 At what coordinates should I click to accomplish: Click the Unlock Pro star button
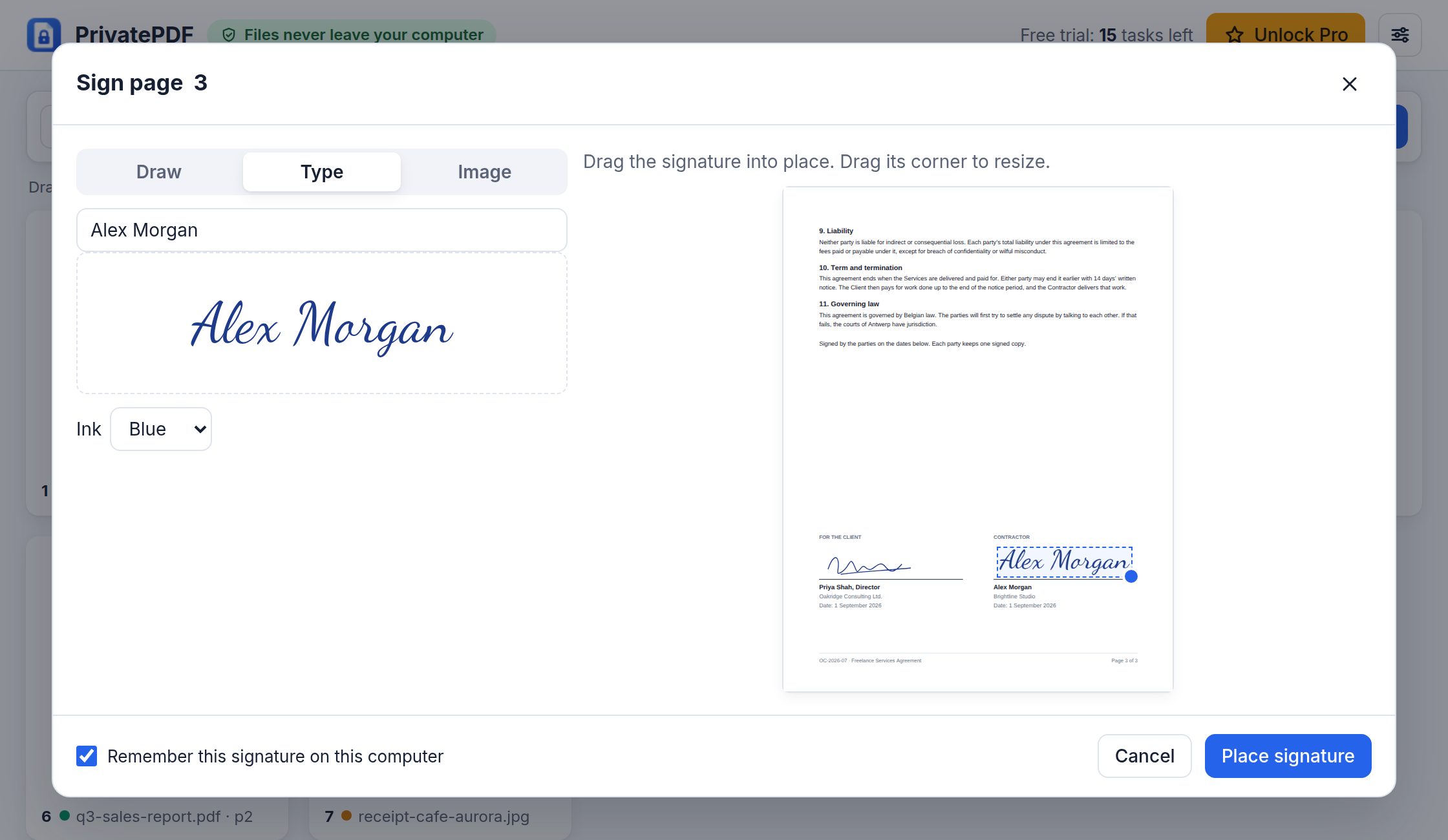point(1285,35)
